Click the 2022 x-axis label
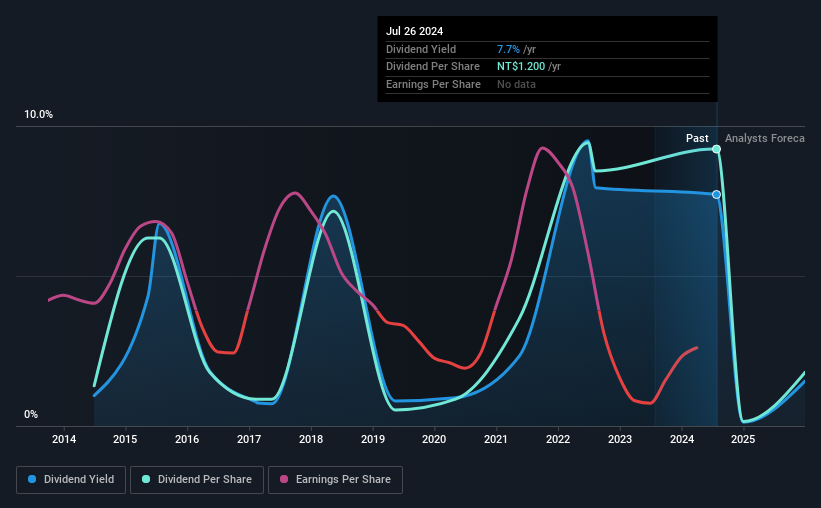This screenshot has height=508, width=821. [558, 439]
